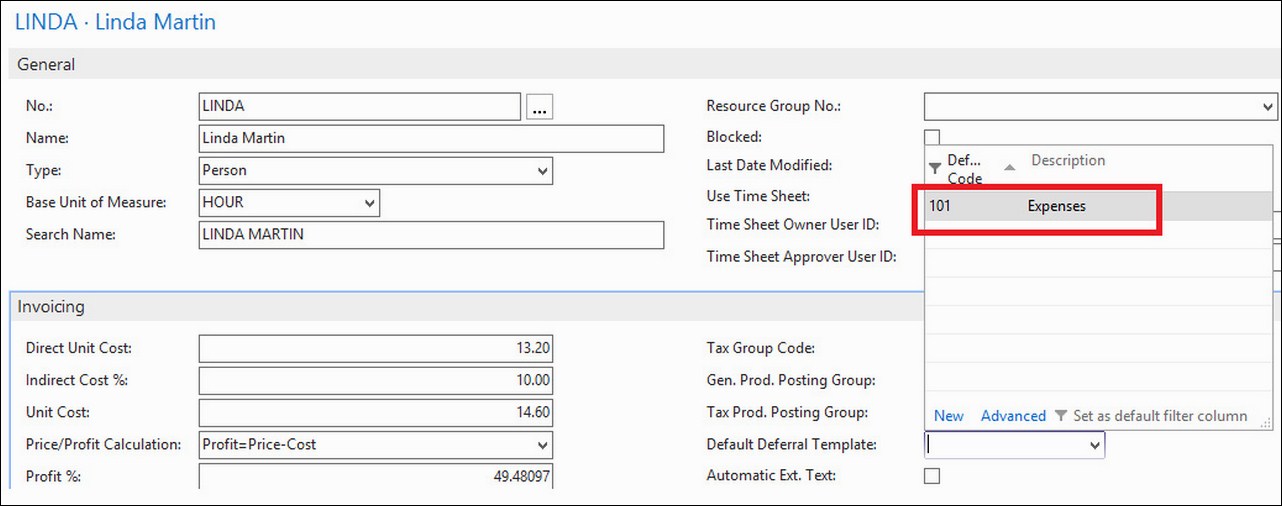This screenshot has width=1282, height=506.
Task: Click the New link in lookup list
Action: [949, 416]
